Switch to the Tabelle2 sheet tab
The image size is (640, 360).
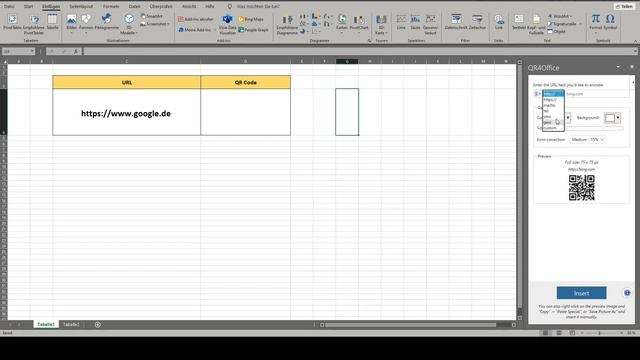pos(71,324)
